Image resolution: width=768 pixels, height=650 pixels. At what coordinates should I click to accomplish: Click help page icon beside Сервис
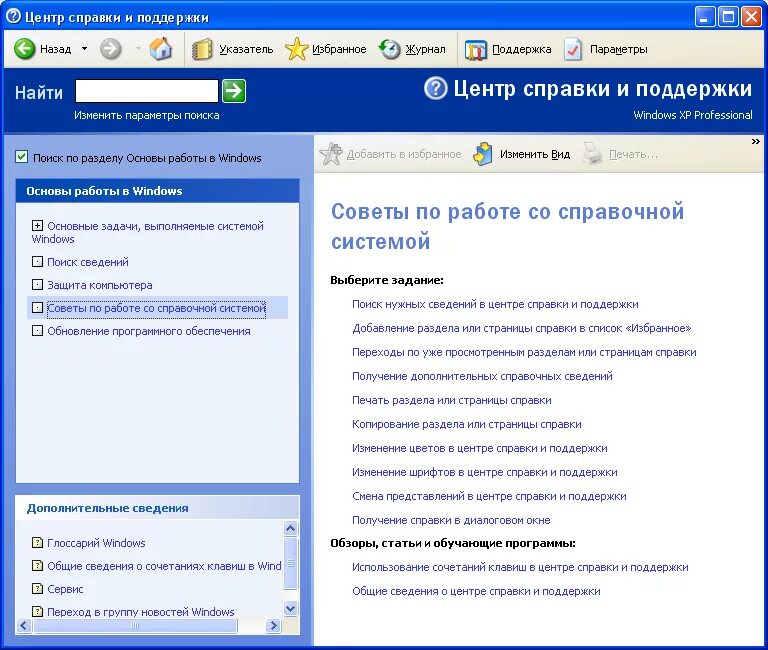(x=37, y=588)
